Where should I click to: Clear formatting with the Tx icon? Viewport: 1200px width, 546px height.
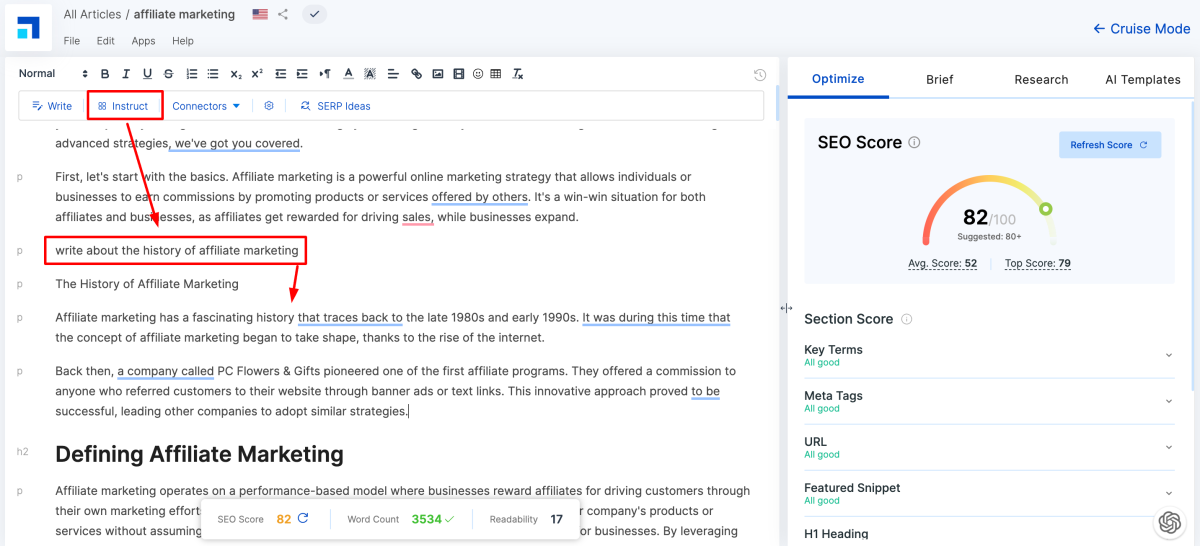518,74
